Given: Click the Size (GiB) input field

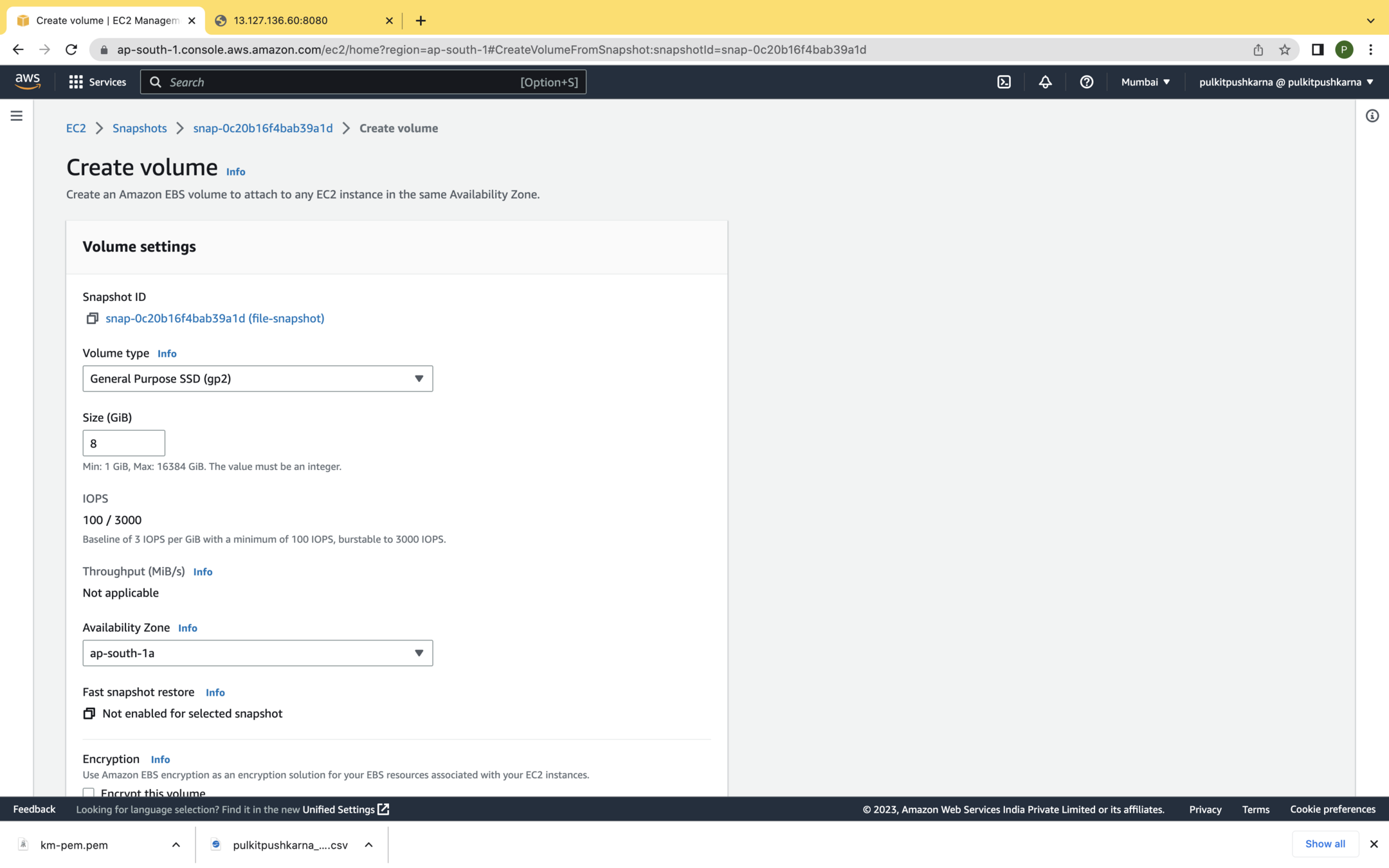Looking at the screenshot, I should [x=123, y=443].
